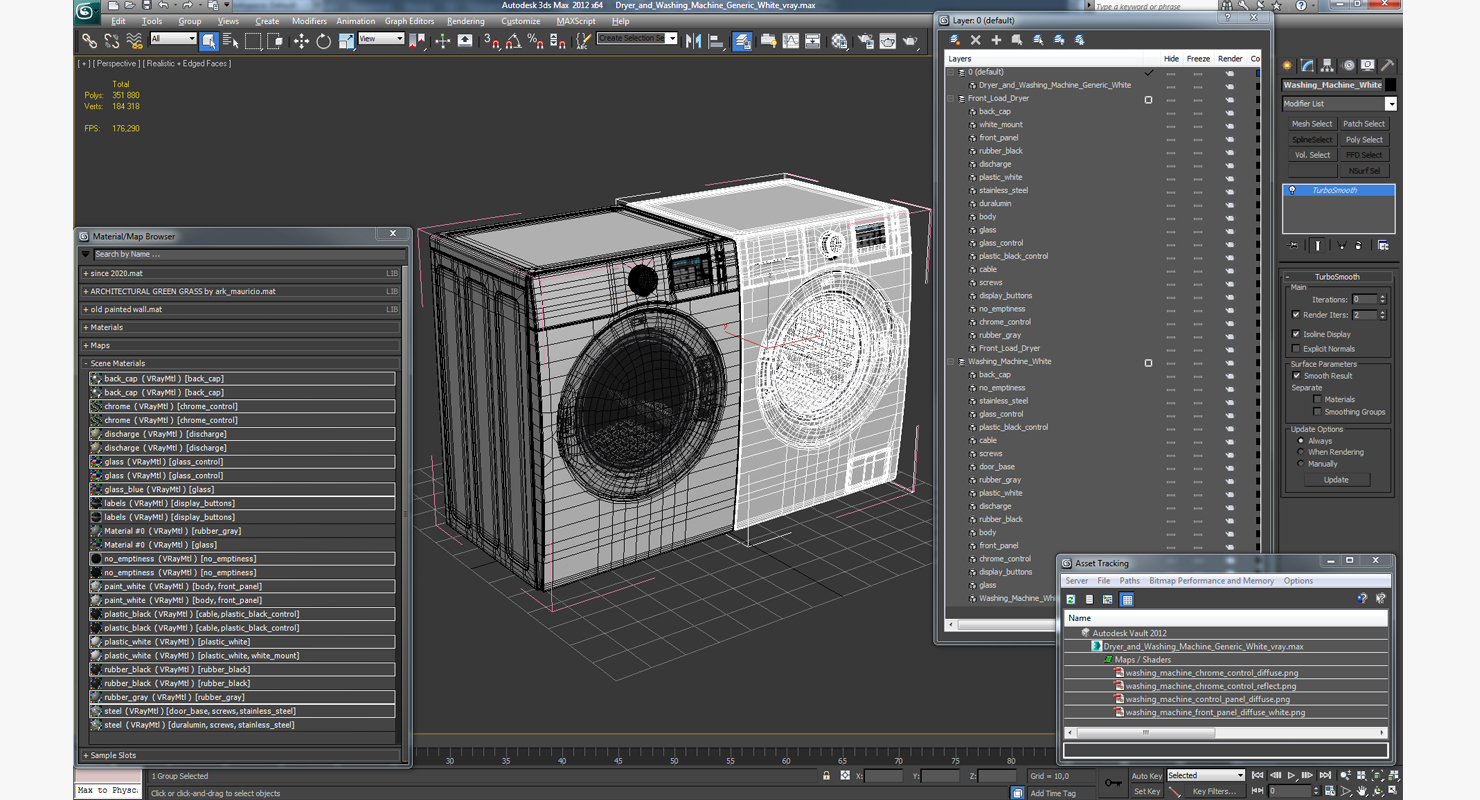Expand the Sample Slots rollout
1480x800 pixels.
[x=241, y=755]
